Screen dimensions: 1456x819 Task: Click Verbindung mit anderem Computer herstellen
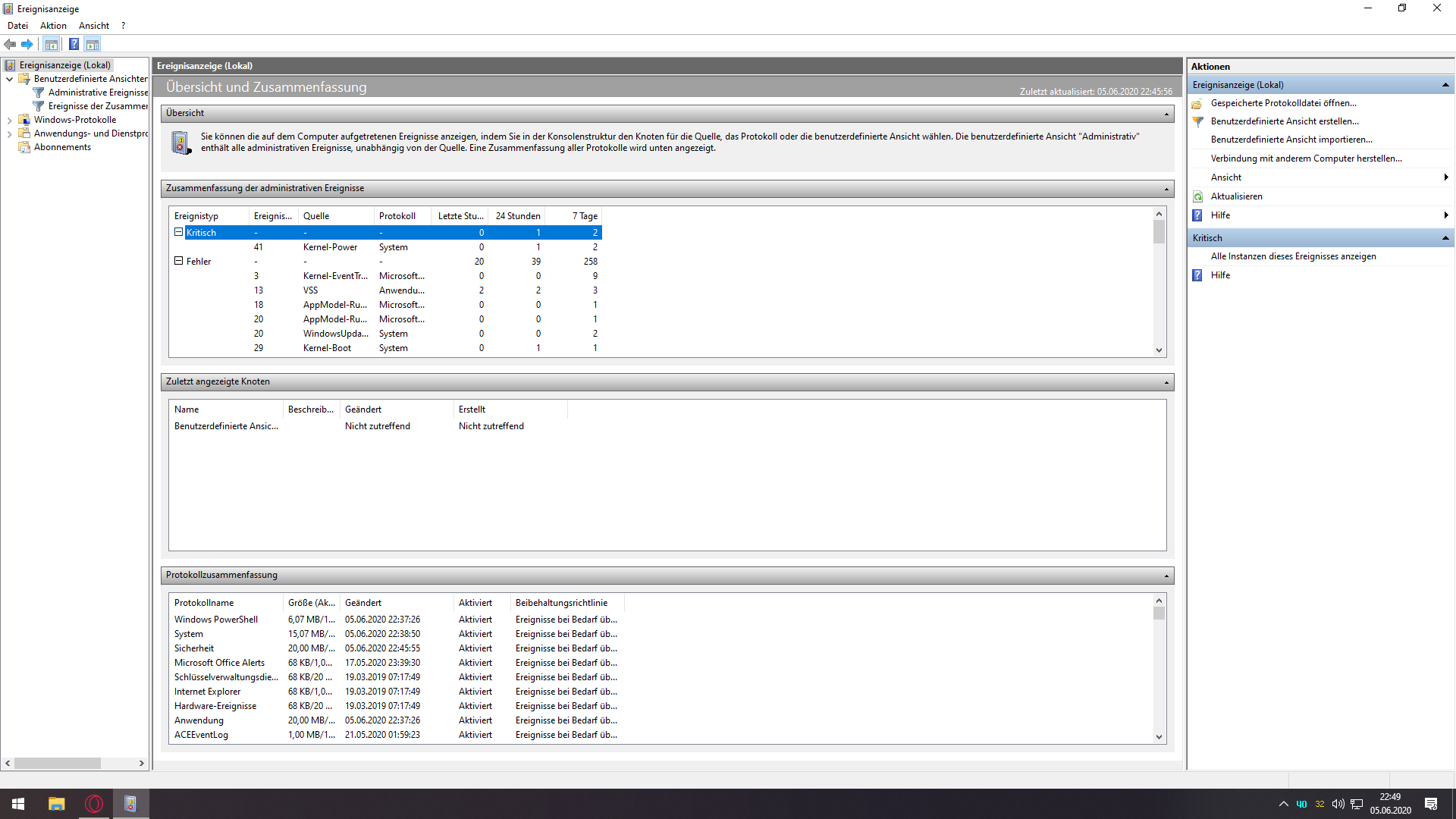(x=1306, y=158)
